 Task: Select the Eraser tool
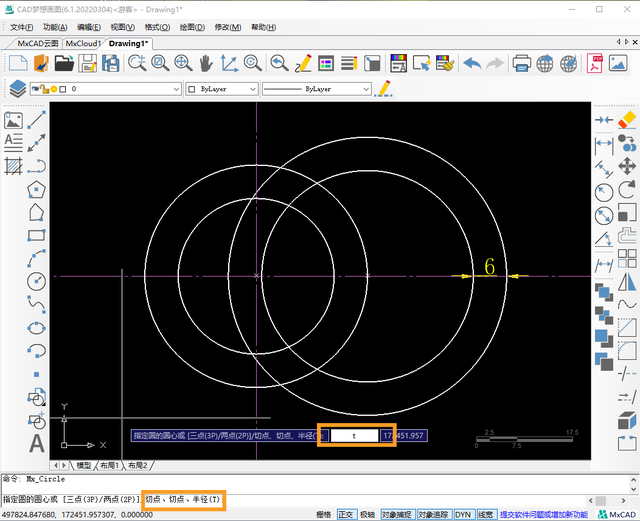(627, 120)
